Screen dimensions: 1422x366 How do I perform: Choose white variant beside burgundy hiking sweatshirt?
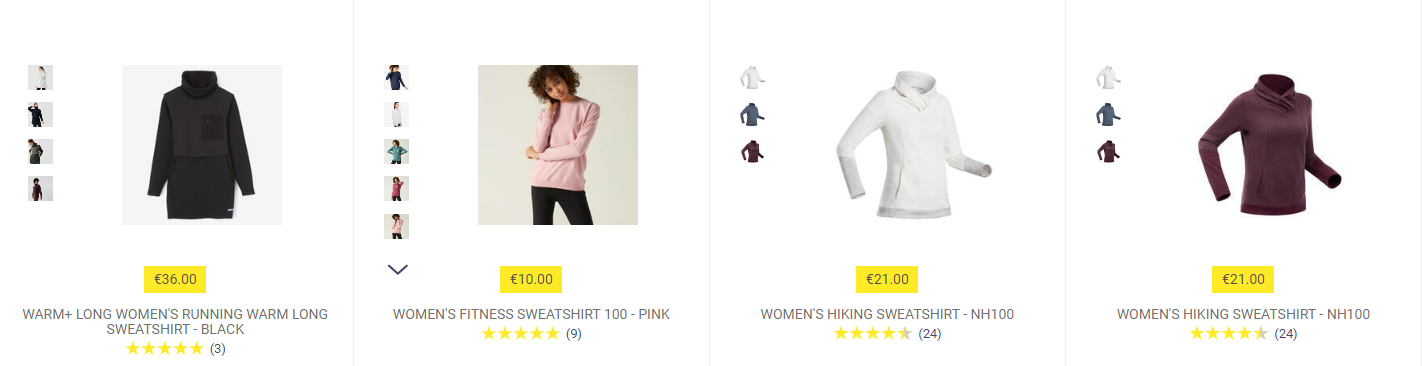click(x=1108, y=78)
